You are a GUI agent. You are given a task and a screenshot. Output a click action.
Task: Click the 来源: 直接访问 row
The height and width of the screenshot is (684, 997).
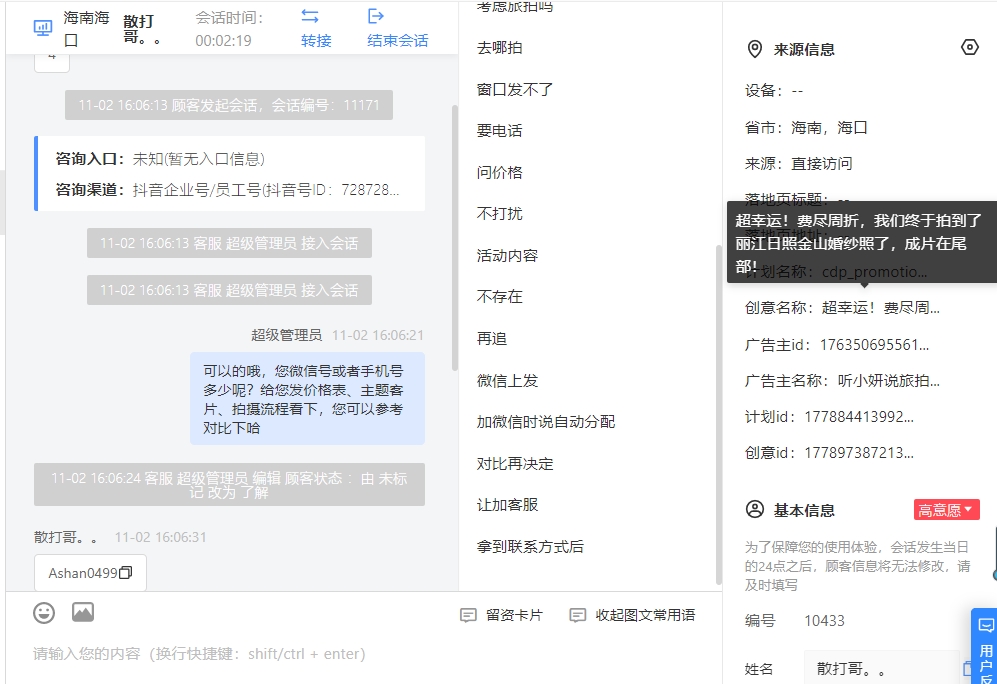pyautogui.click(x=799, y=163)
